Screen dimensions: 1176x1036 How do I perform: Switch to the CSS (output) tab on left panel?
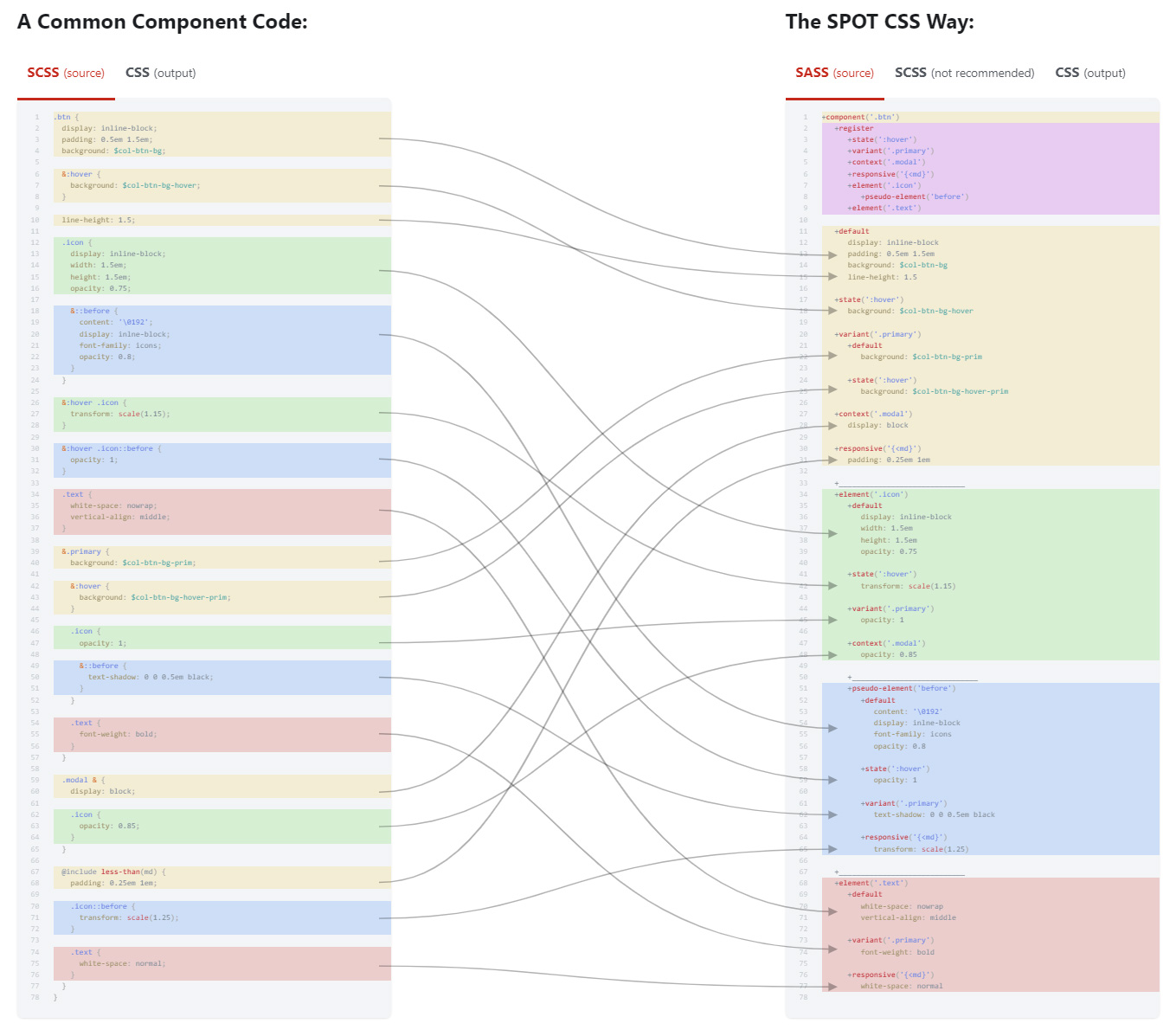pos(160,73)
